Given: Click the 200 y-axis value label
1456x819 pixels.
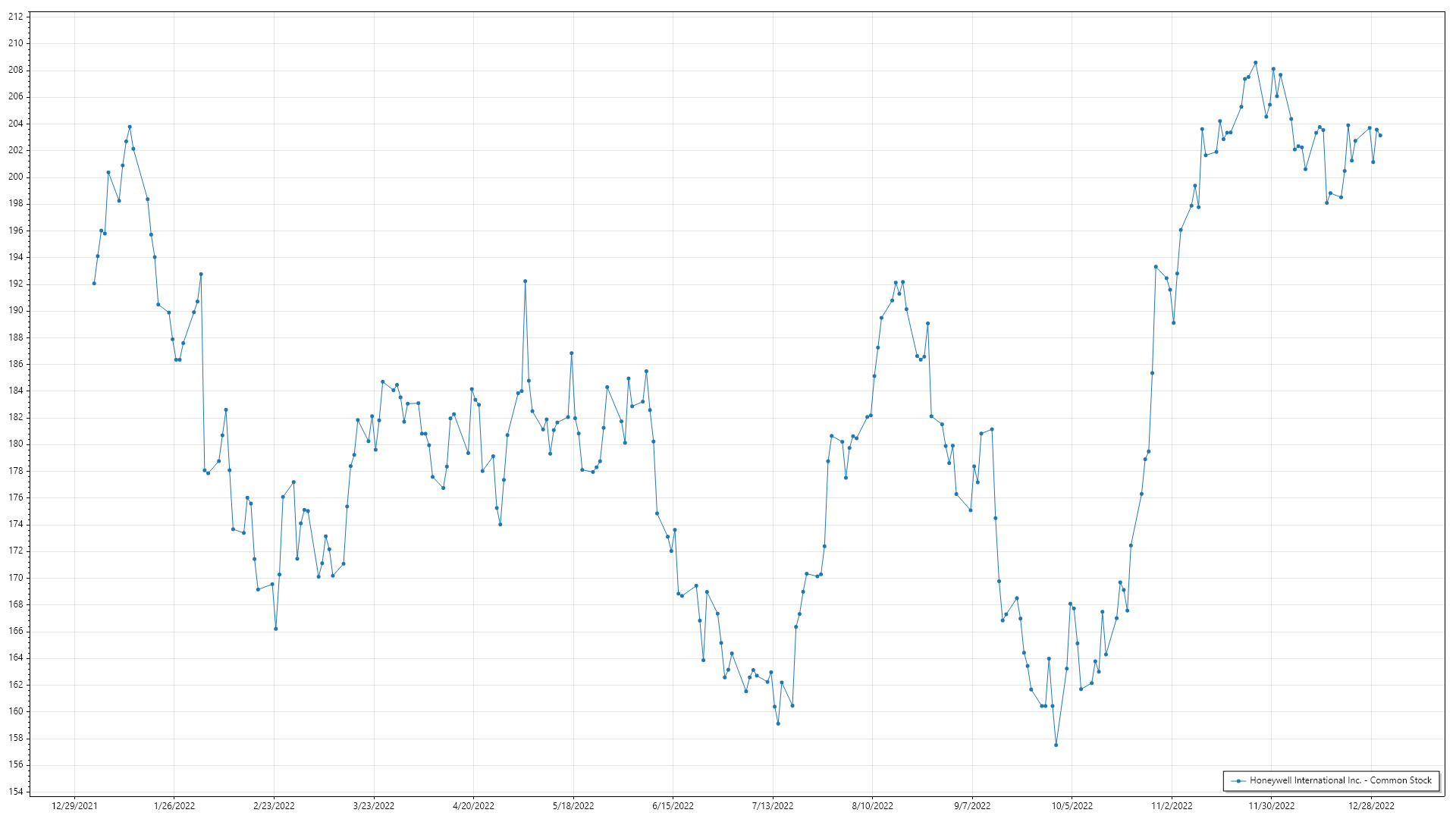Looking at the screenshot, I should click(15, 177).
